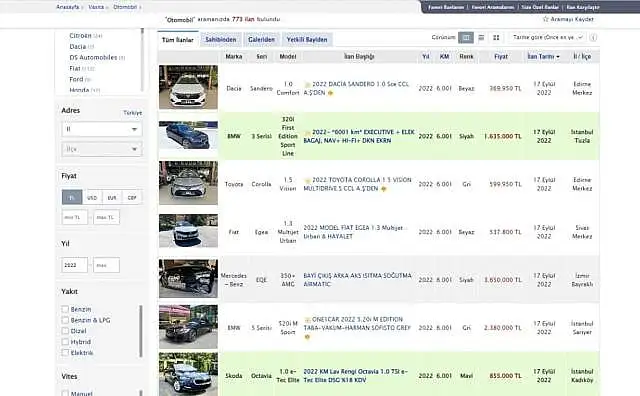Screen dimensions: 640x396
Task: Open the BMW 320i First Edition listing title
Action: click(x=359, y=136)
